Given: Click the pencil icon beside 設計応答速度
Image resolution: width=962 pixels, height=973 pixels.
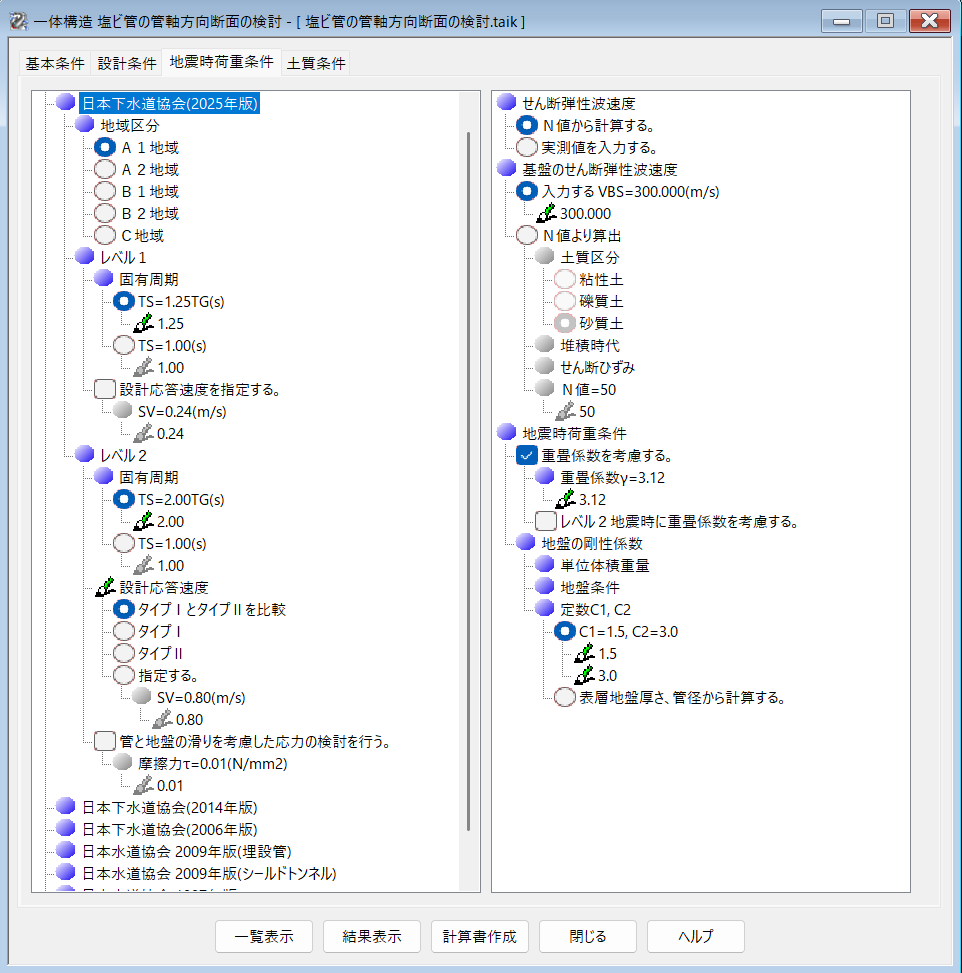Looking at the screenshot, I should pos(105,587).
